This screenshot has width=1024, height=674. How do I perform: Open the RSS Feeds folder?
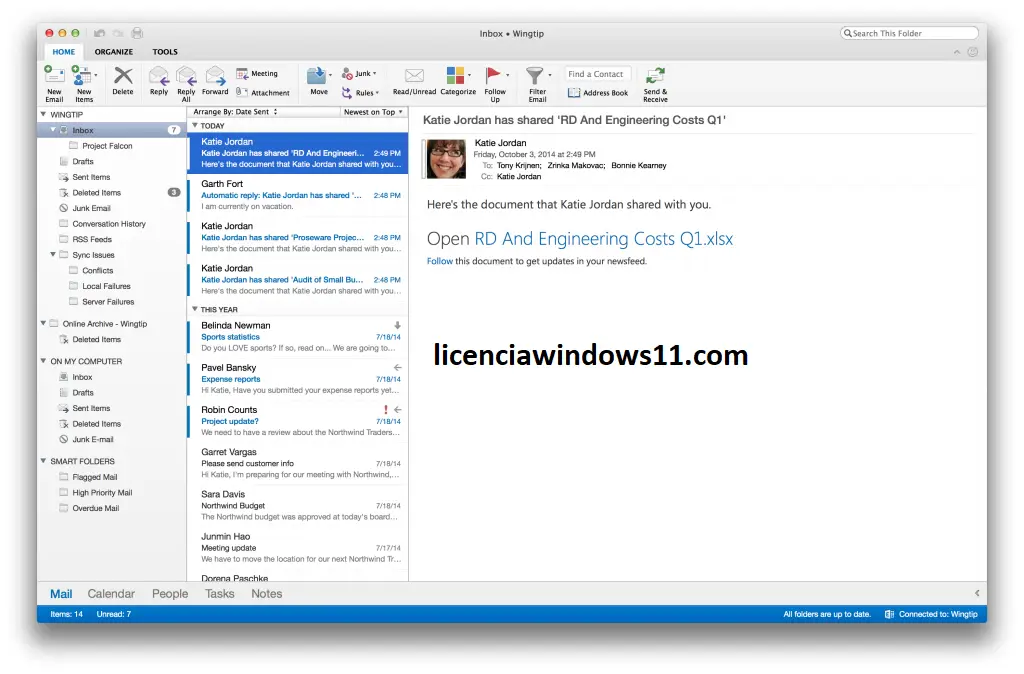click(112, 240)
